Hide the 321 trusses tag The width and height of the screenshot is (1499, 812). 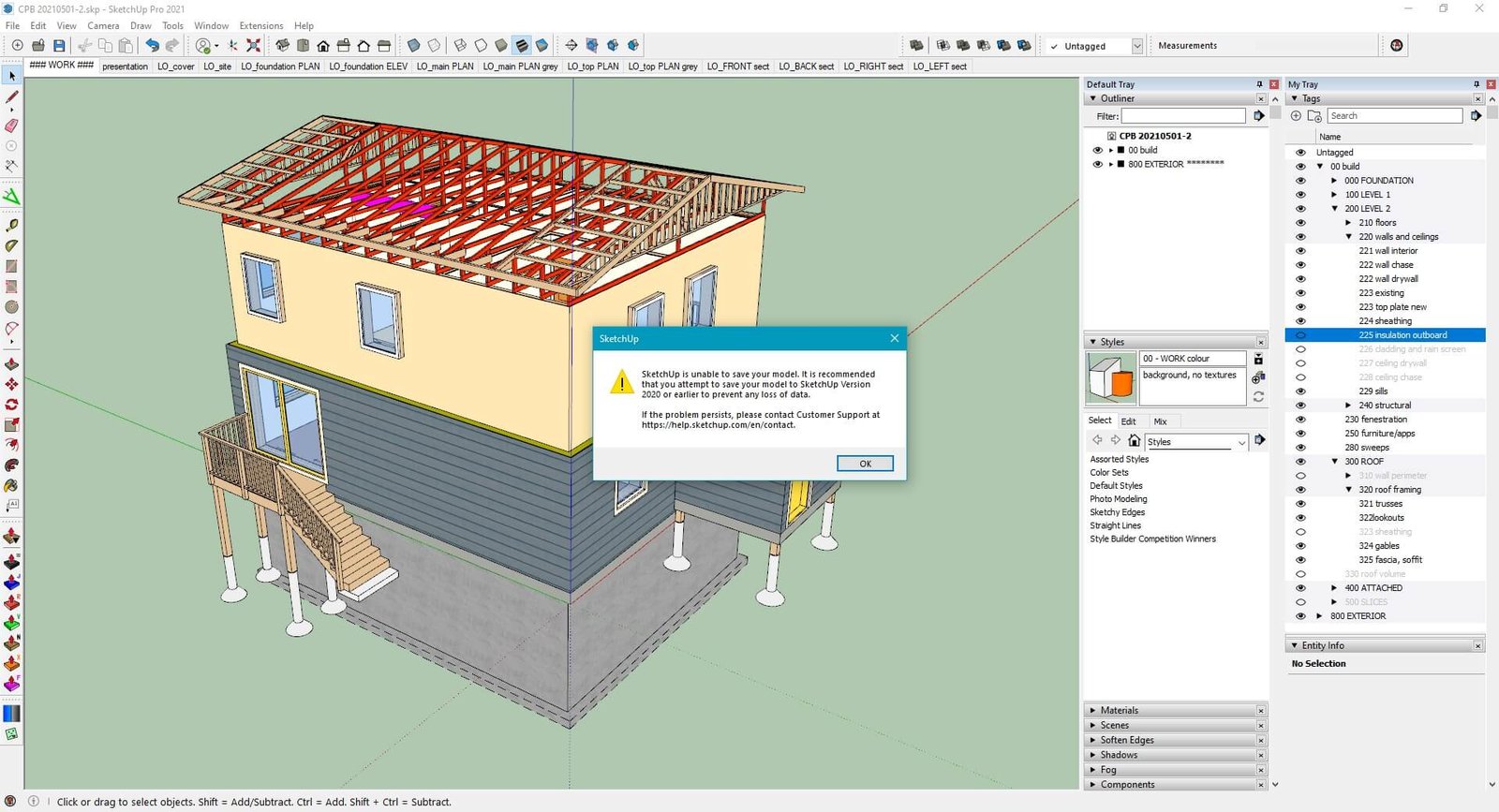point(1300,504)
